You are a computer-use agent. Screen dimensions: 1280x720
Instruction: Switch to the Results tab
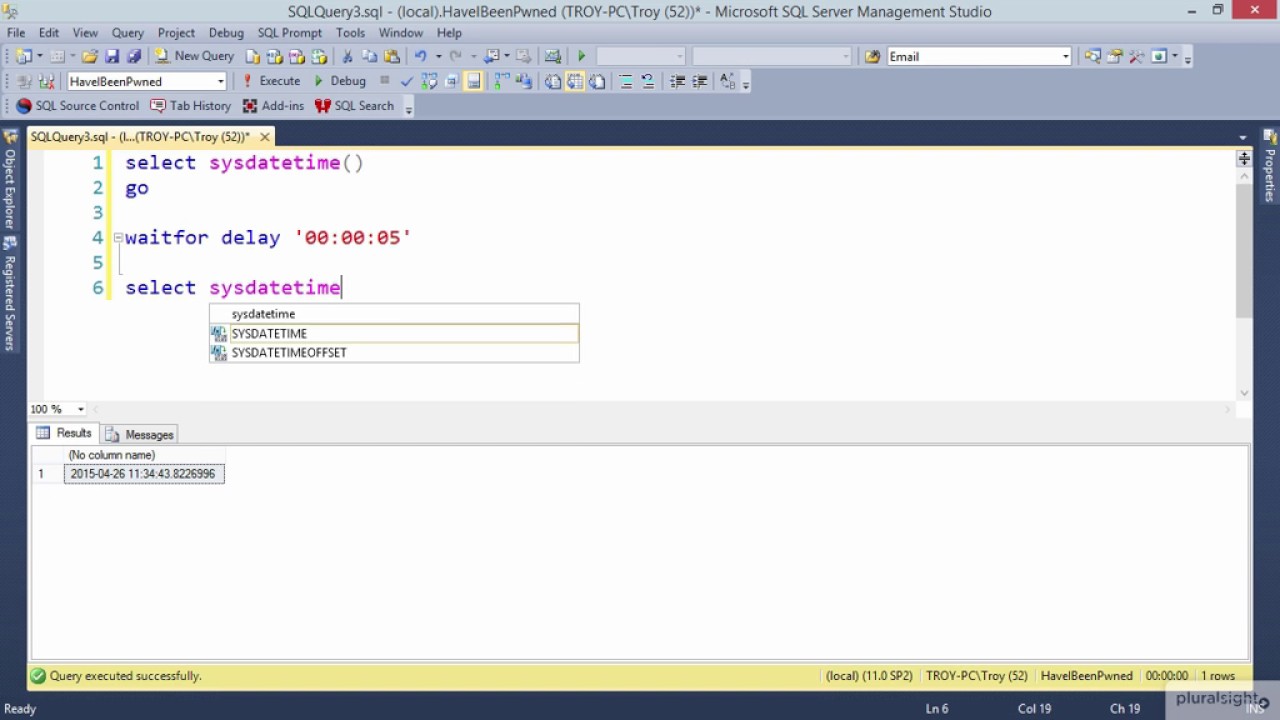pos(64,433)
